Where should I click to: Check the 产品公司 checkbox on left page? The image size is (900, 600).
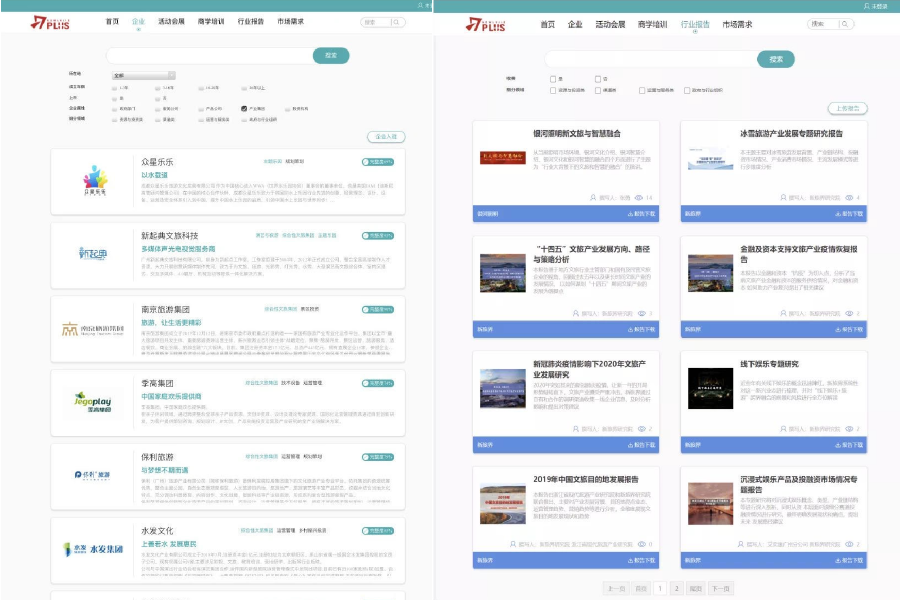coord(201,109)
